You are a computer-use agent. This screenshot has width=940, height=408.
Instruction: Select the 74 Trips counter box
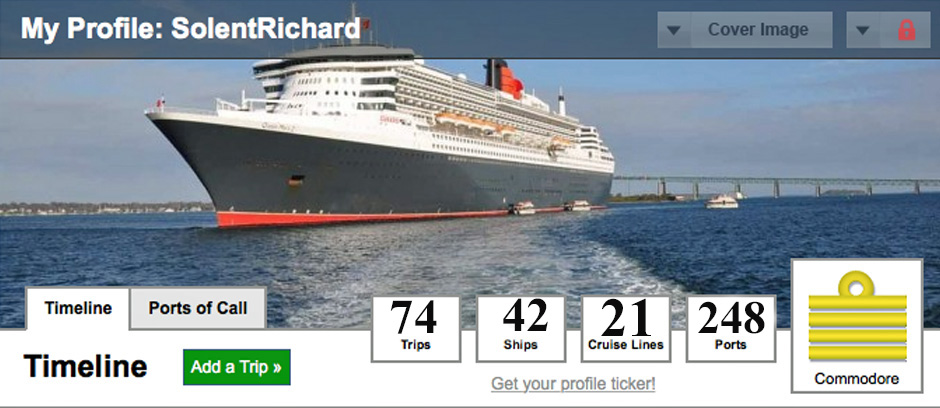point(416,329)
